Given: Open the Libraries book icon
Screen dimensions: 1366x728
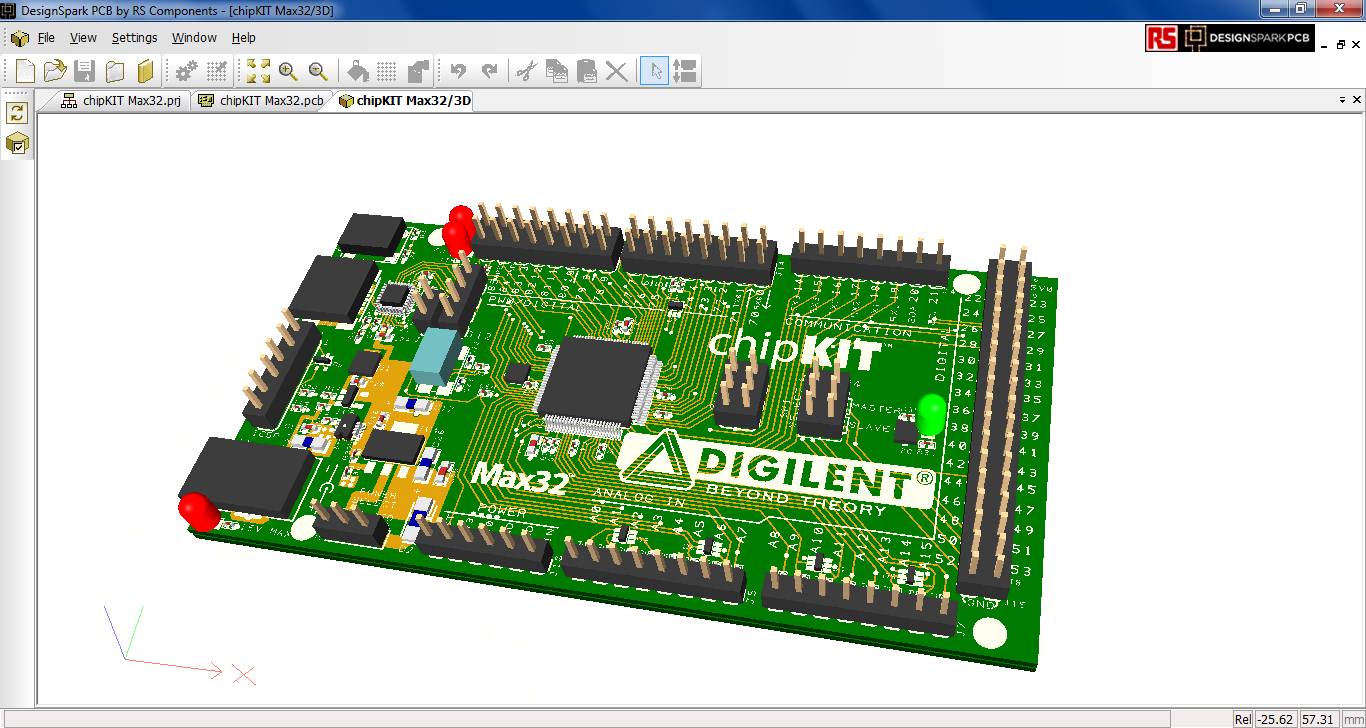Looking at the screenshot, I should pyautogui.click(x=145, y=71).
